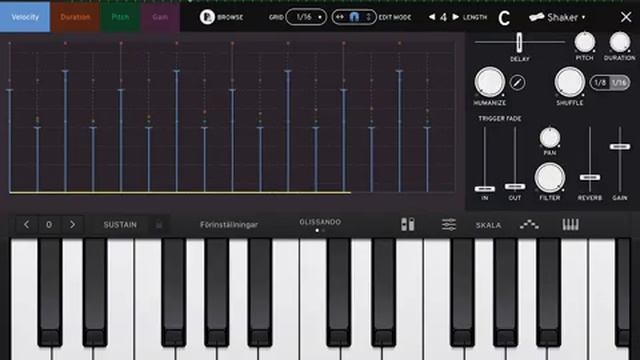This screenshot has width=640, height=360.
Task: Click the Pan knob
Action: point(550,138)
